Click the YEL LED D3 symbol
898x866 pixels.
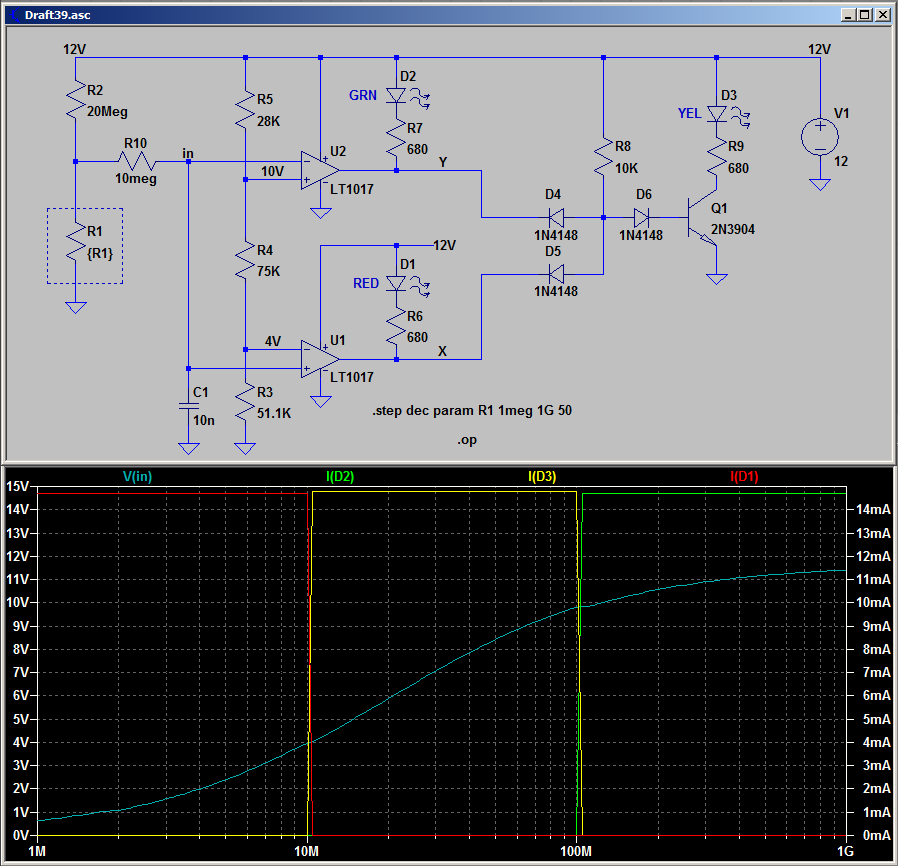pos(716,114)
